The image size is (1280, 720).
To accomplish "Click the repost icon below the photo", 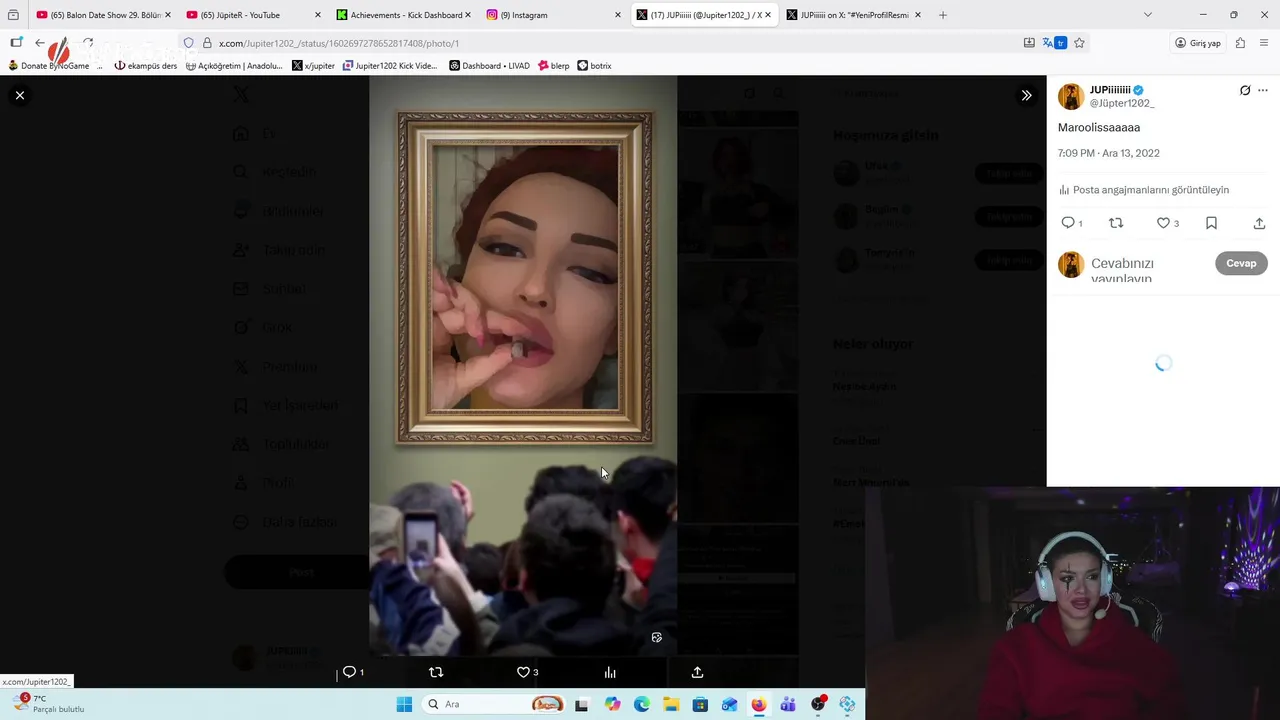I will coord(436,672).
